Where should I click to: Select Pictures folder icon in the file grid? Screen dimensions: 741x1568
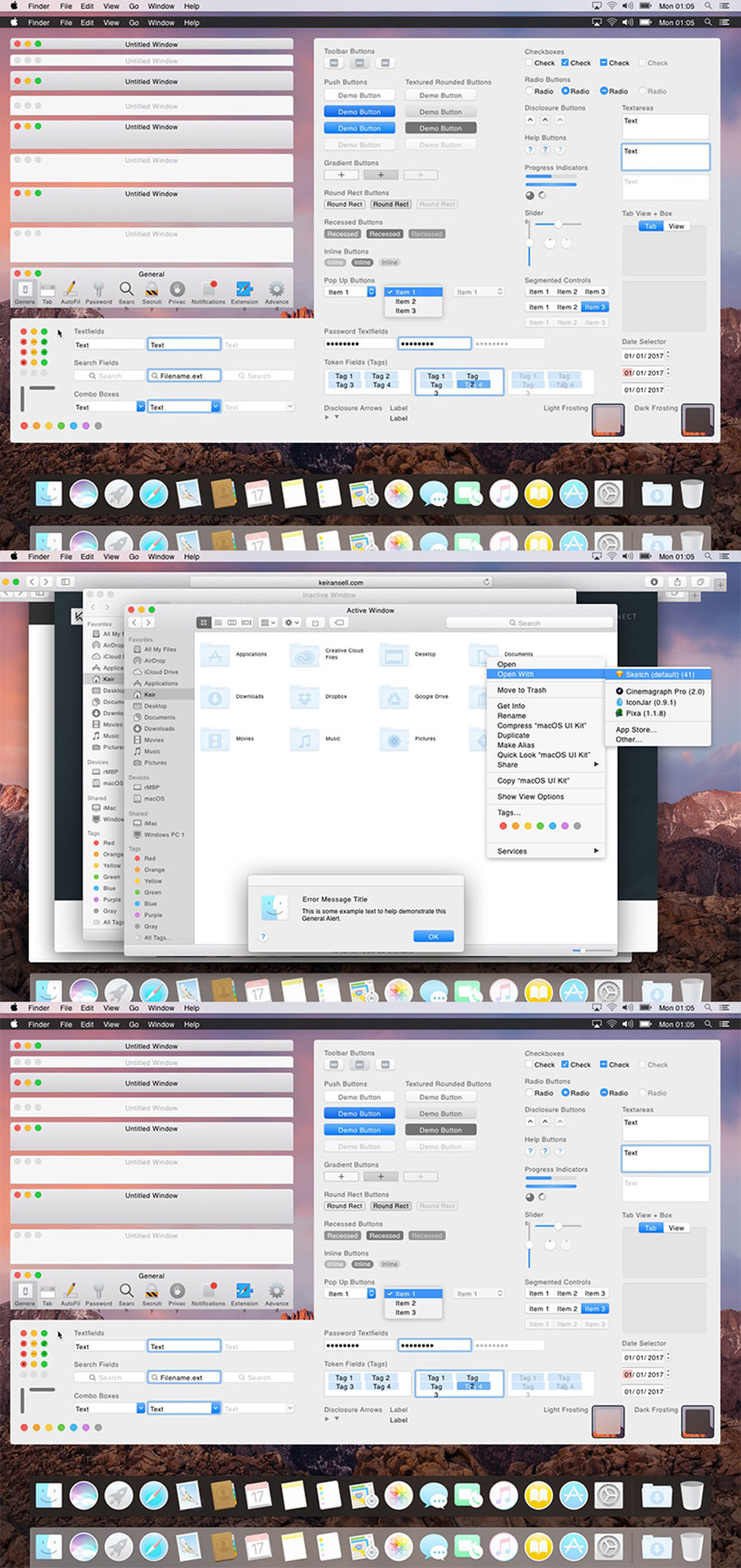click(x=394, y=740)
